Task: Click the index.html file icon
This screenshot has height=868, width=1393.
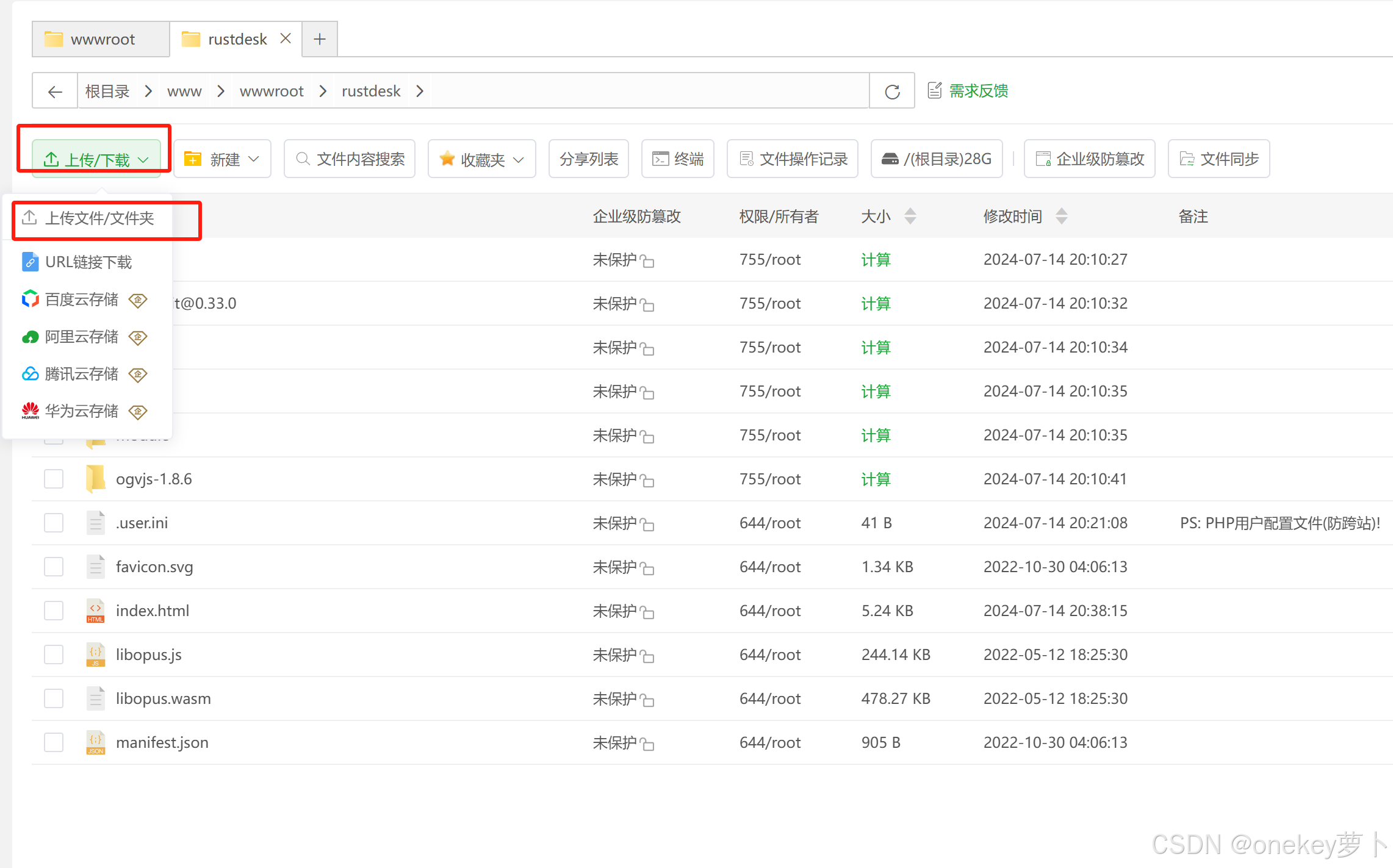Action: pyautogui.click(x=96, y=611)
